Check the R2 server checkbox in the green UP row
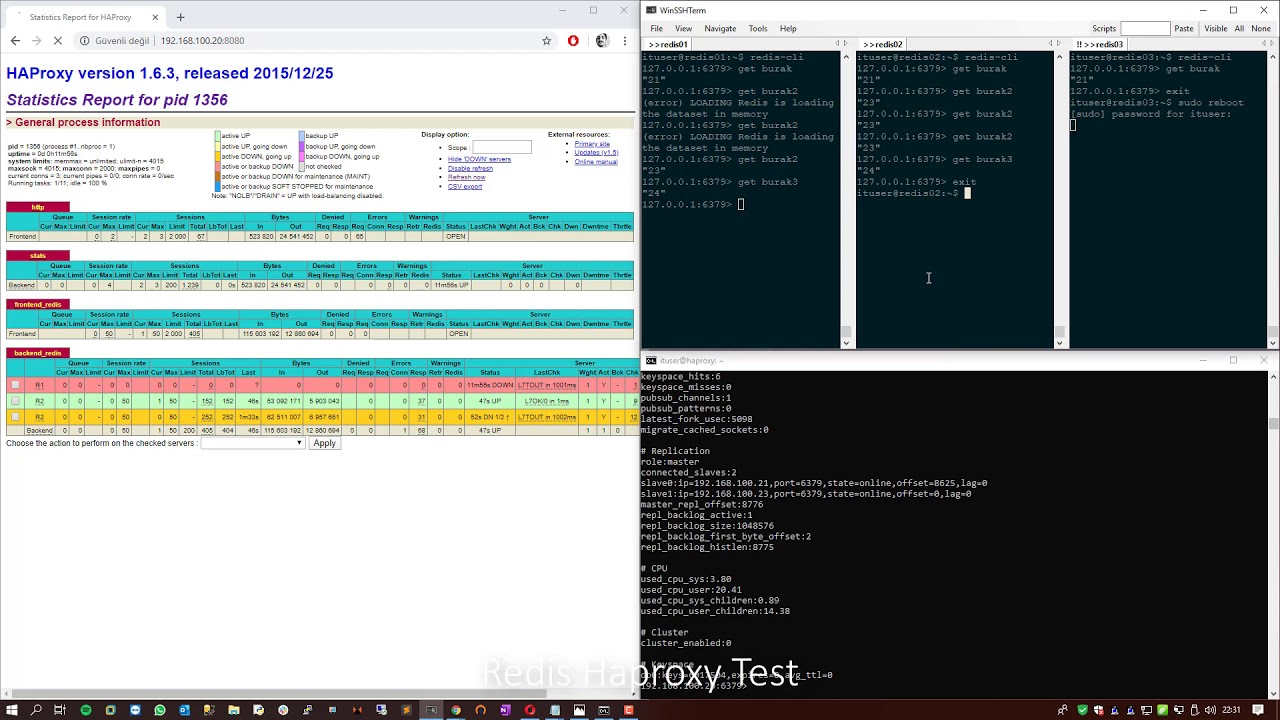This screenshot has height=720, width=1280. pyautogui.click(x=15, y=401)
